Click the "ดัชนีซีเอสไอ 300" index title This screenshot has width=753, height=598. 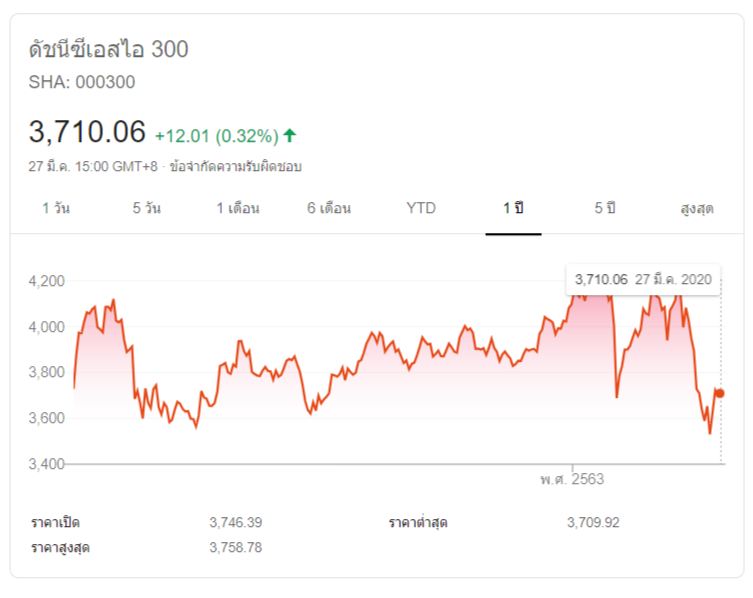(108, 49)
